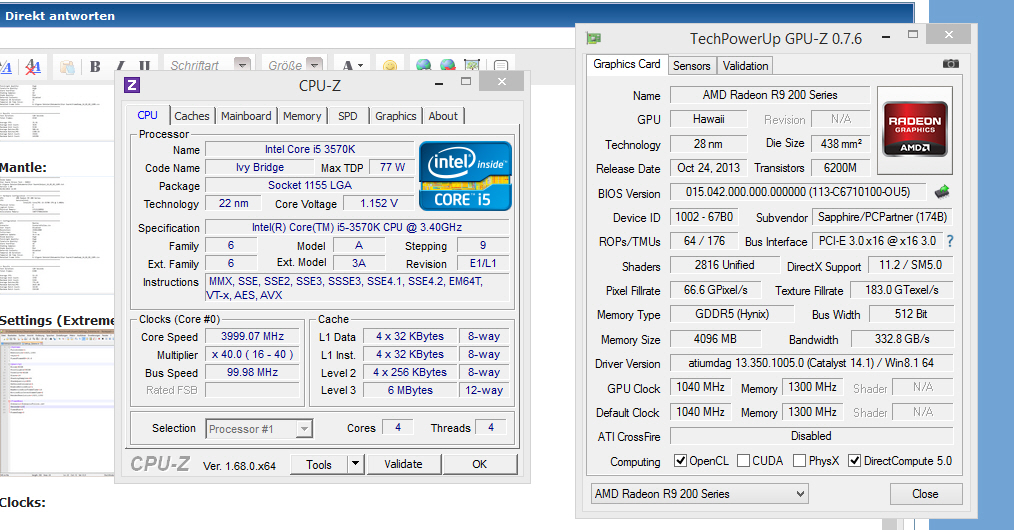The width and height of the screenshot is (1014, 530).
Task: Click the remove formatting icon in the editor
Action: click(33, 66)
